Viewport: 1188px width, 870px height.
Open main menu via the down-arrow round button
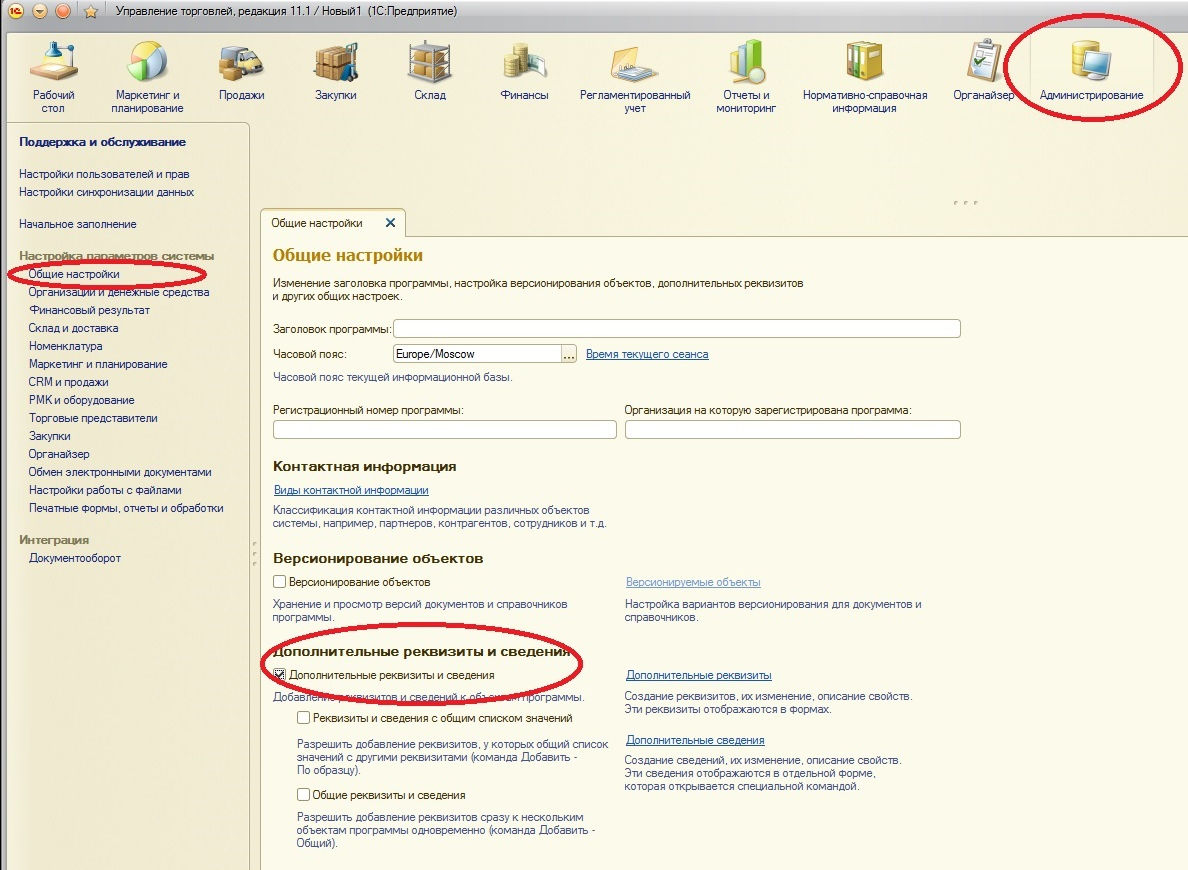pyautogui.click(x=40, y=11)
